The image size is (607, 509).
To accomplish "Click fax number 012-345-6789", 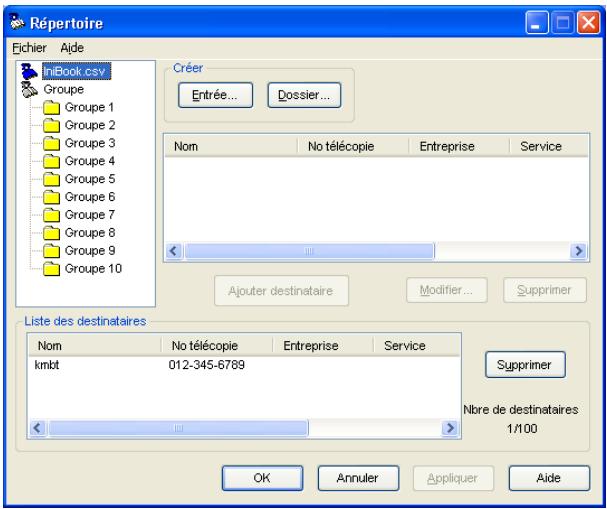I will 206,365.
